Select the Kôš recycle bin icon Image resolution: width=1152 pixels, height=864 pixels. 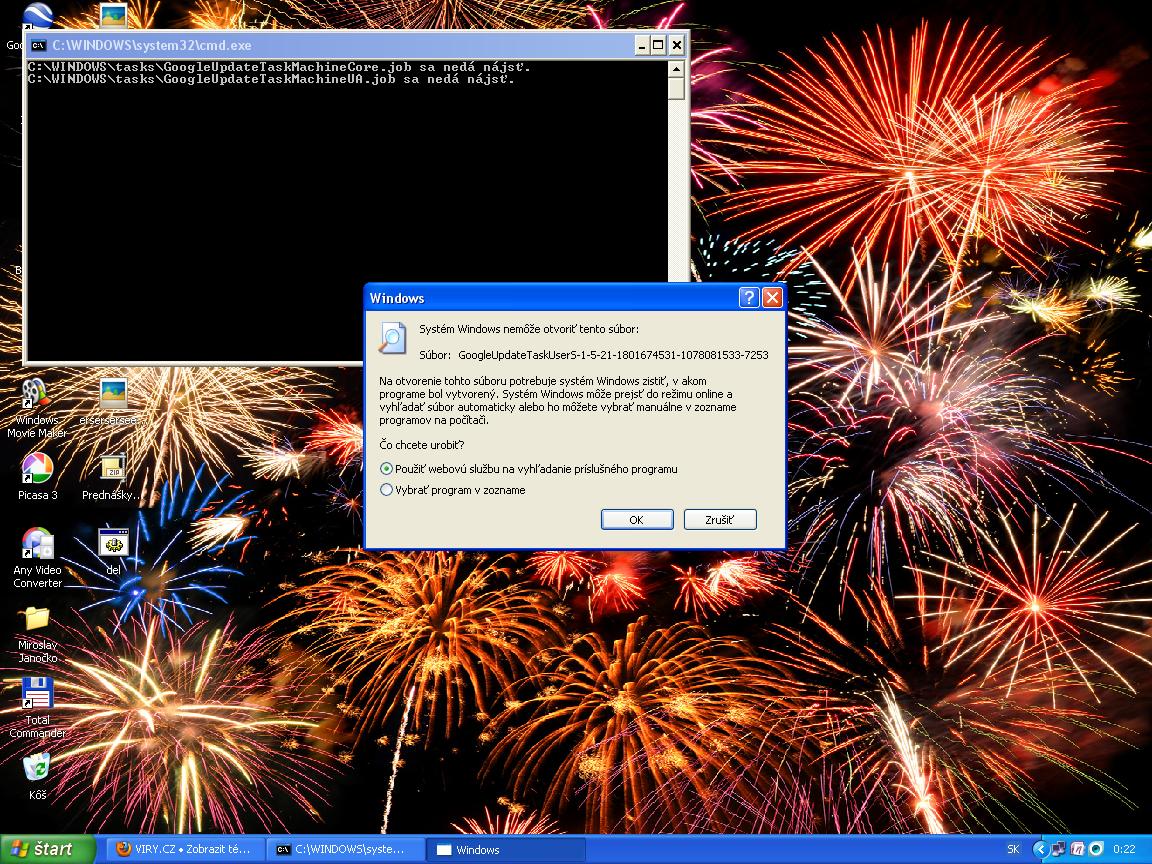pos(37,769)
